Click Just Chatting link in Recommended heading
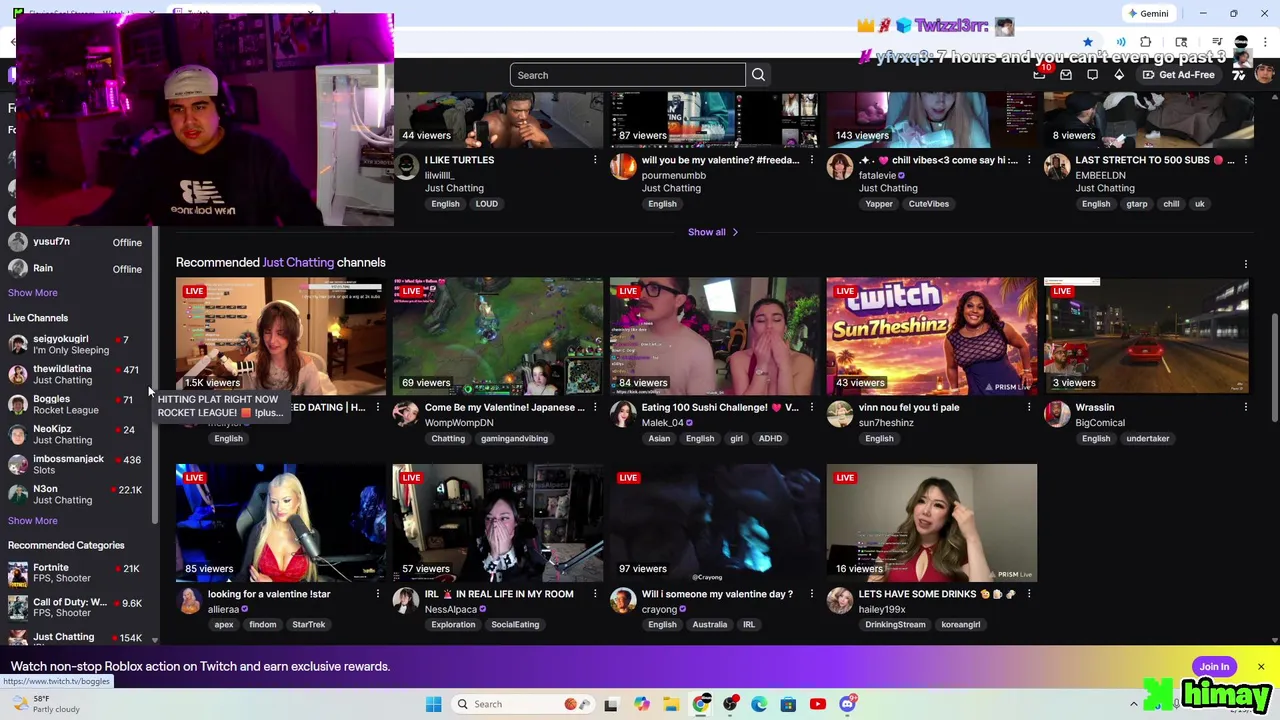 click(x=298, y=262)
